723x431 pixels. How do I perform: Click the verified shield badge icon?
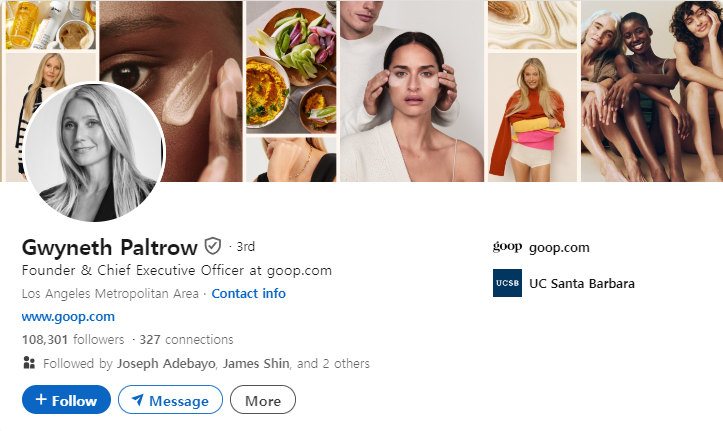(x=213, y=246)
